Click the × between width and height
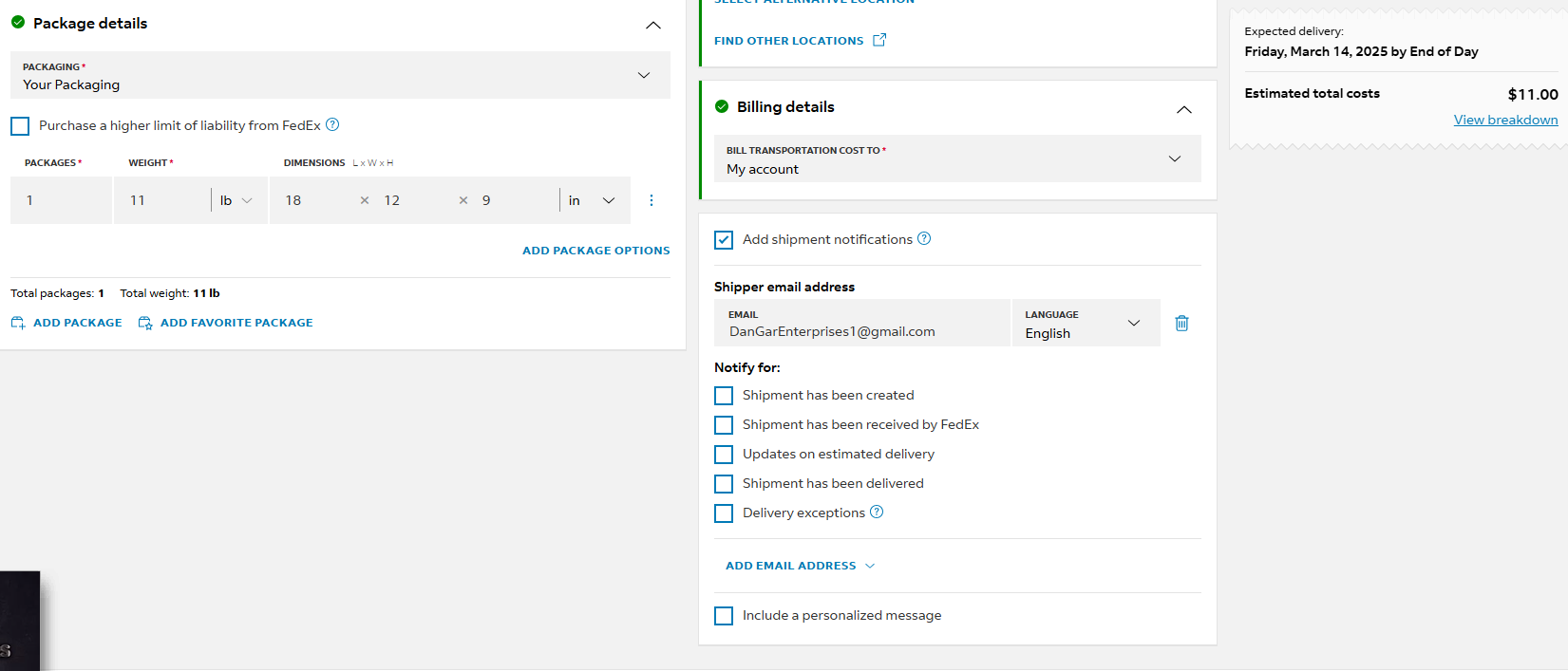Image resolution: width=1568 pixels, height=671 pixels. point(463,200)
